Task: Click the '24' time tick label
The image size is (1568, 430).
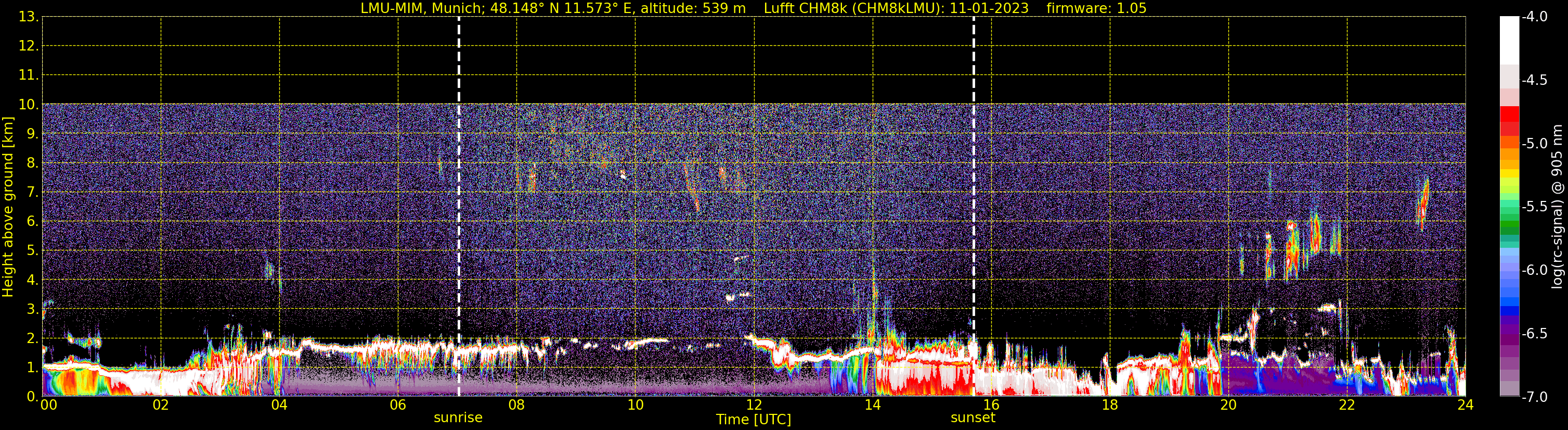Action: pyautogui.click(x=1466, y=405)
